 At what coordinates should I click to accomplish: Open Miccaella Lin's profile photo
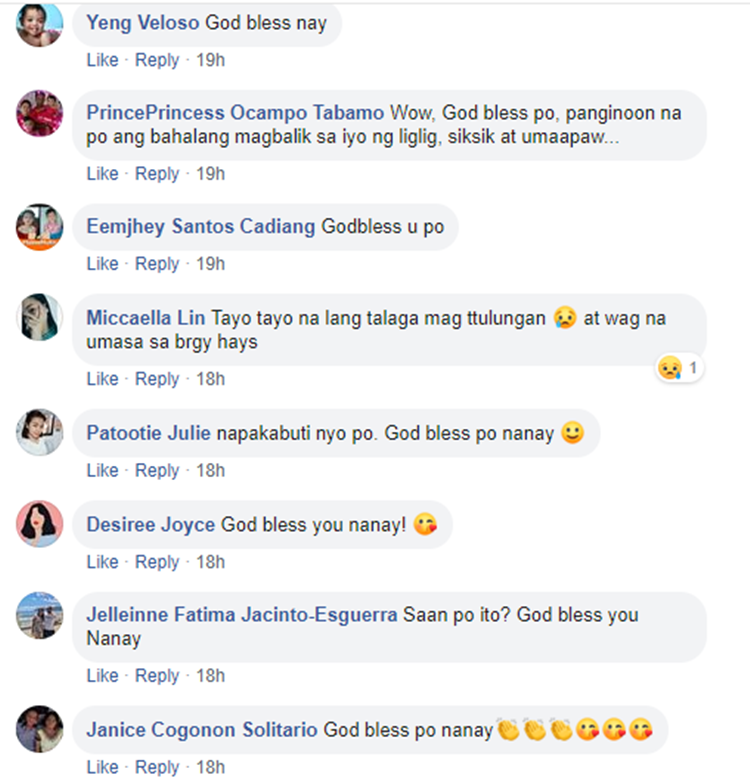pyautogui.click(x=40, y=317)
